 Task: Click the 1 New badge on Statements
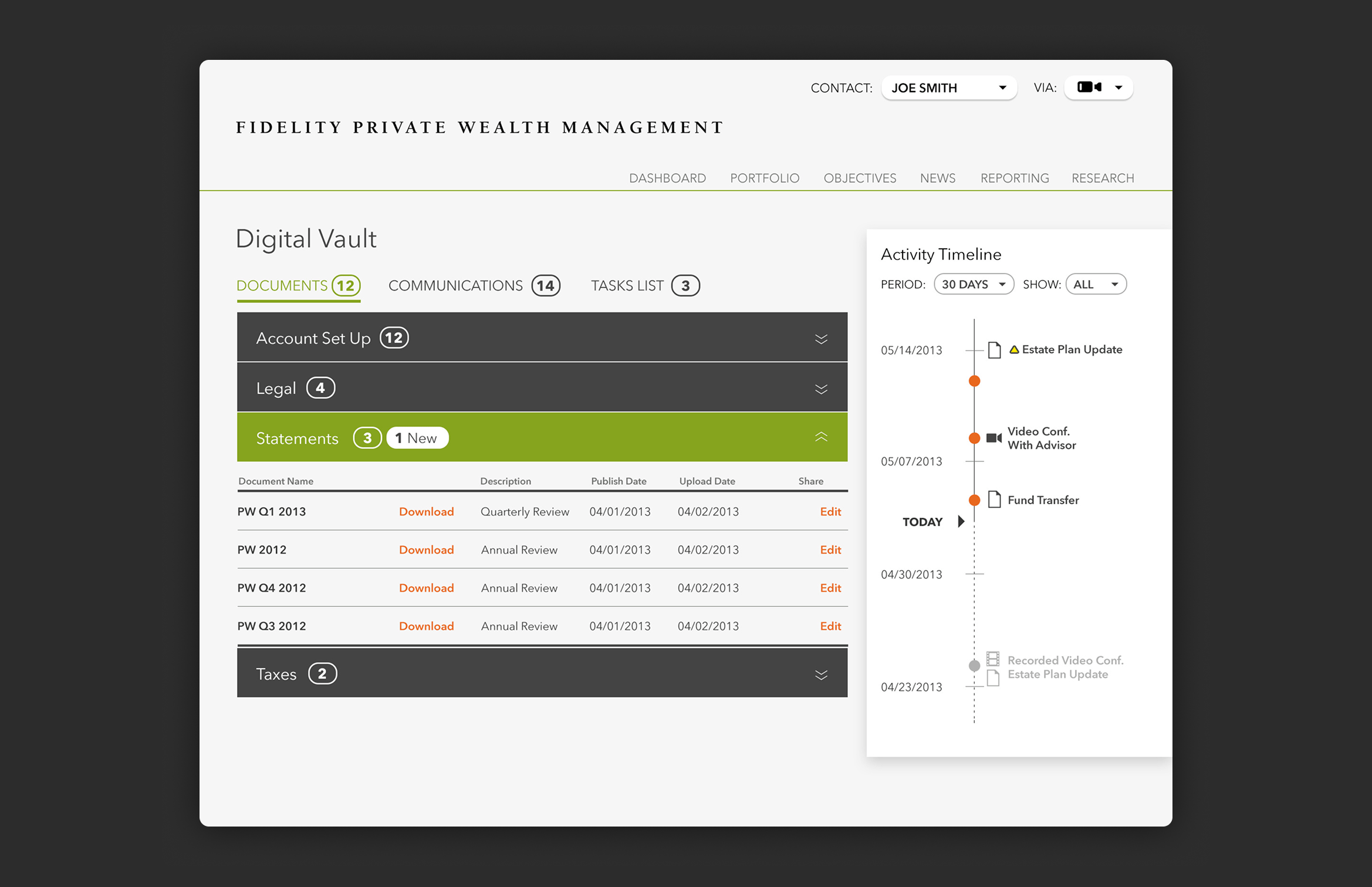417,437
